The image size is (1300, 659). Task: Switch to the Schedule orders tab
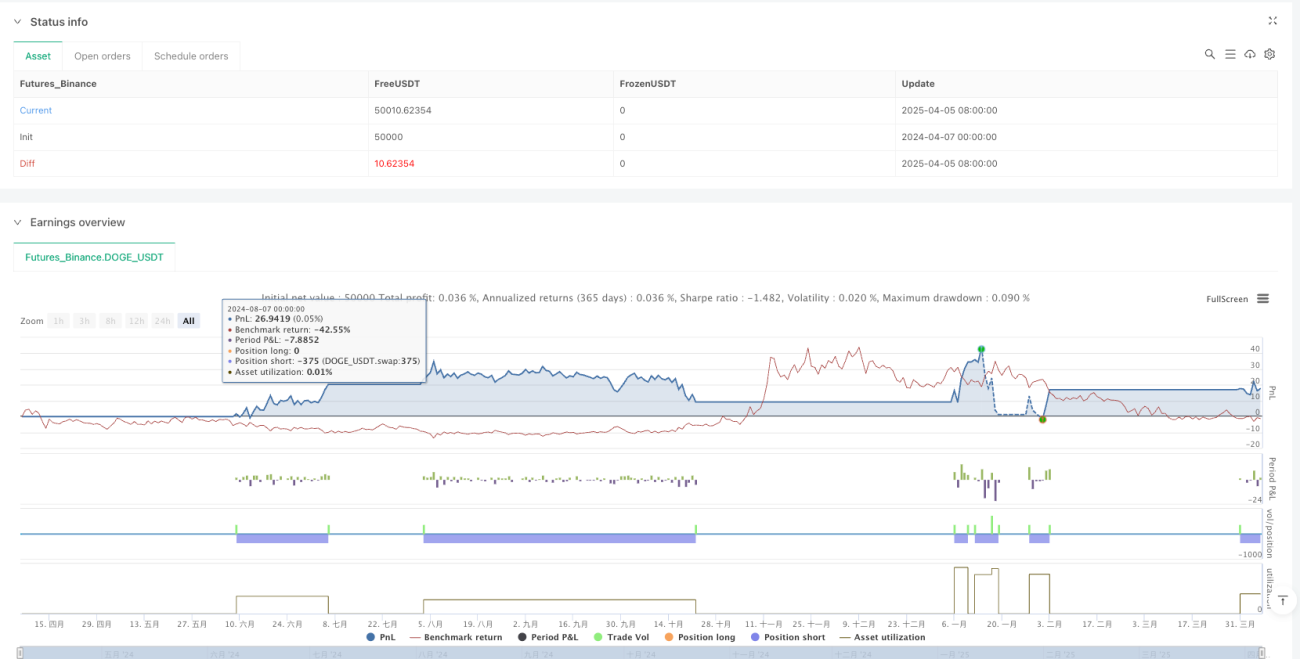191,56
